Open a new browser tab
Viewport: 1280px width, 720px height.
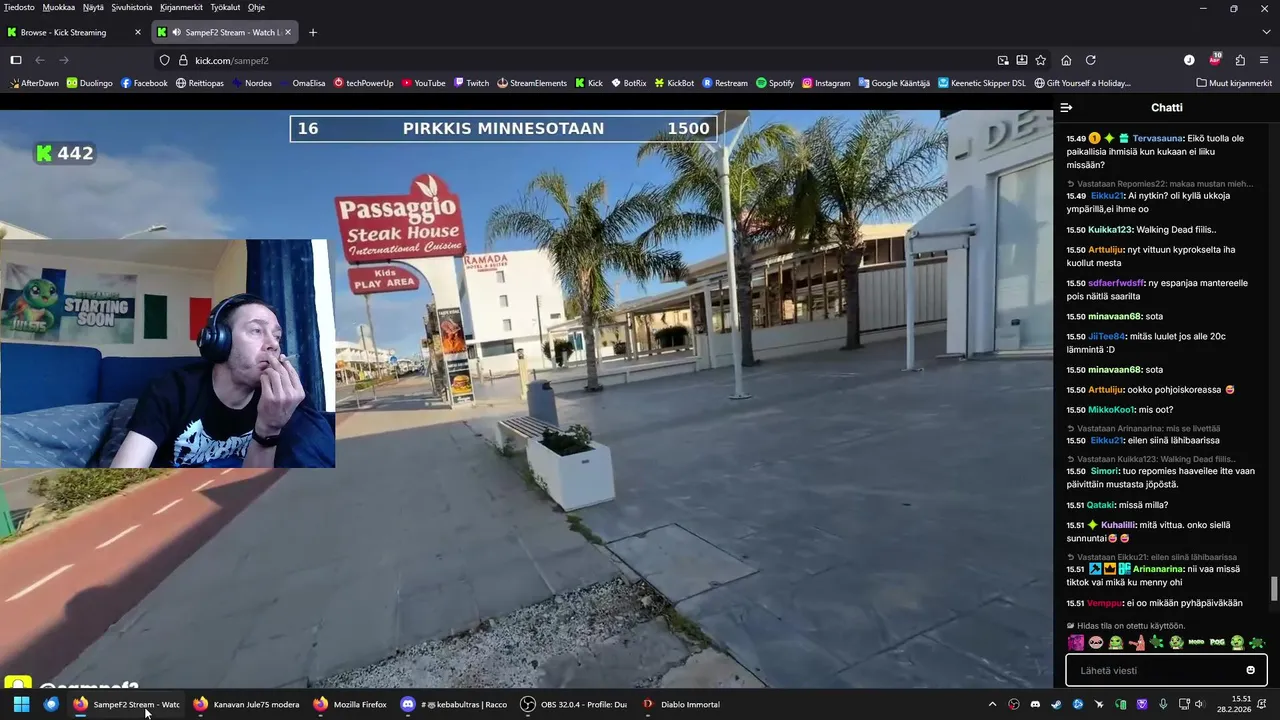(x=313, y=32)
